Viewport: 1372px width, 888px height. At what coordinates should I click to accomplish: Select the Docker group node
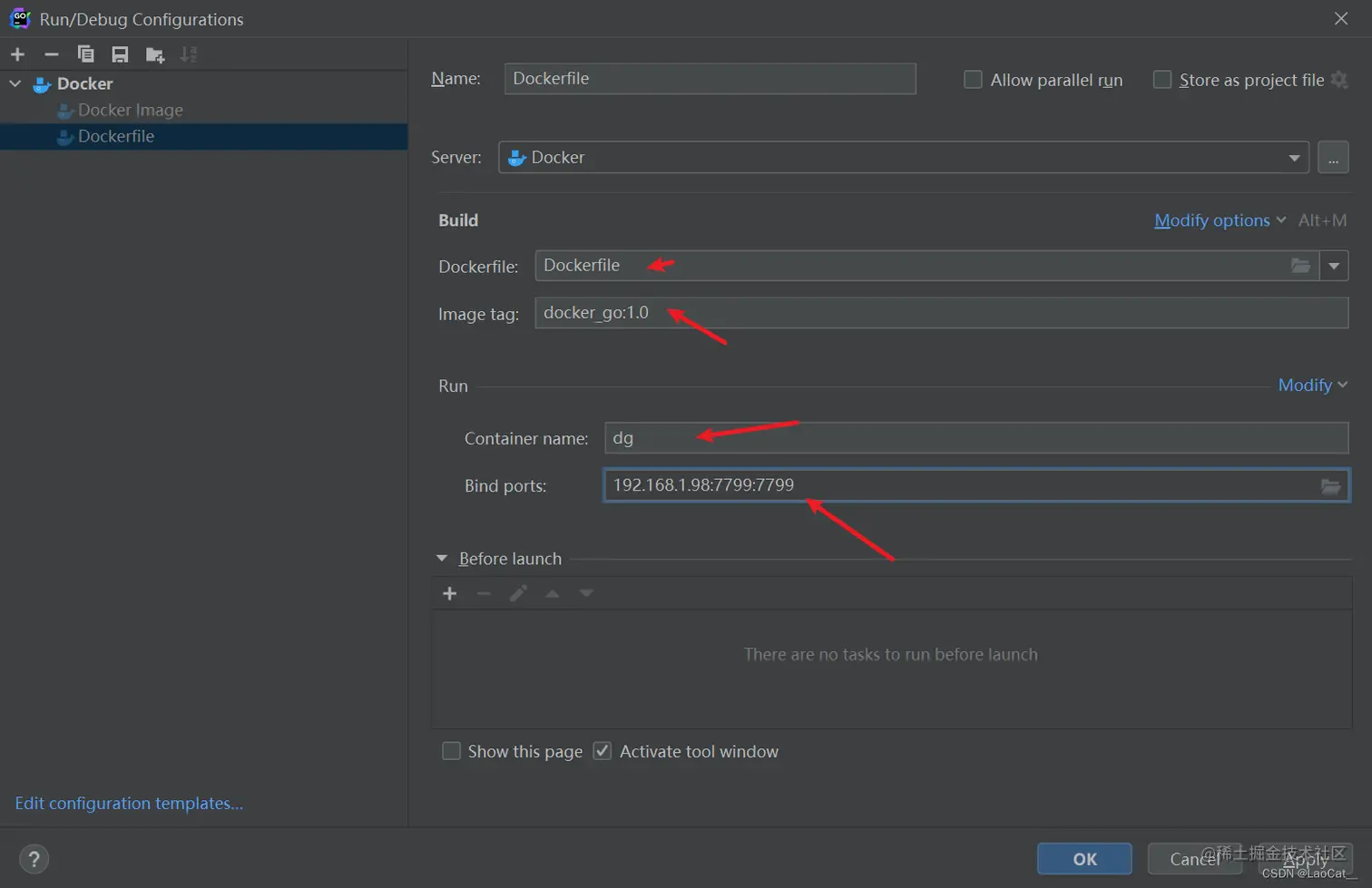(x=84, y=83)
